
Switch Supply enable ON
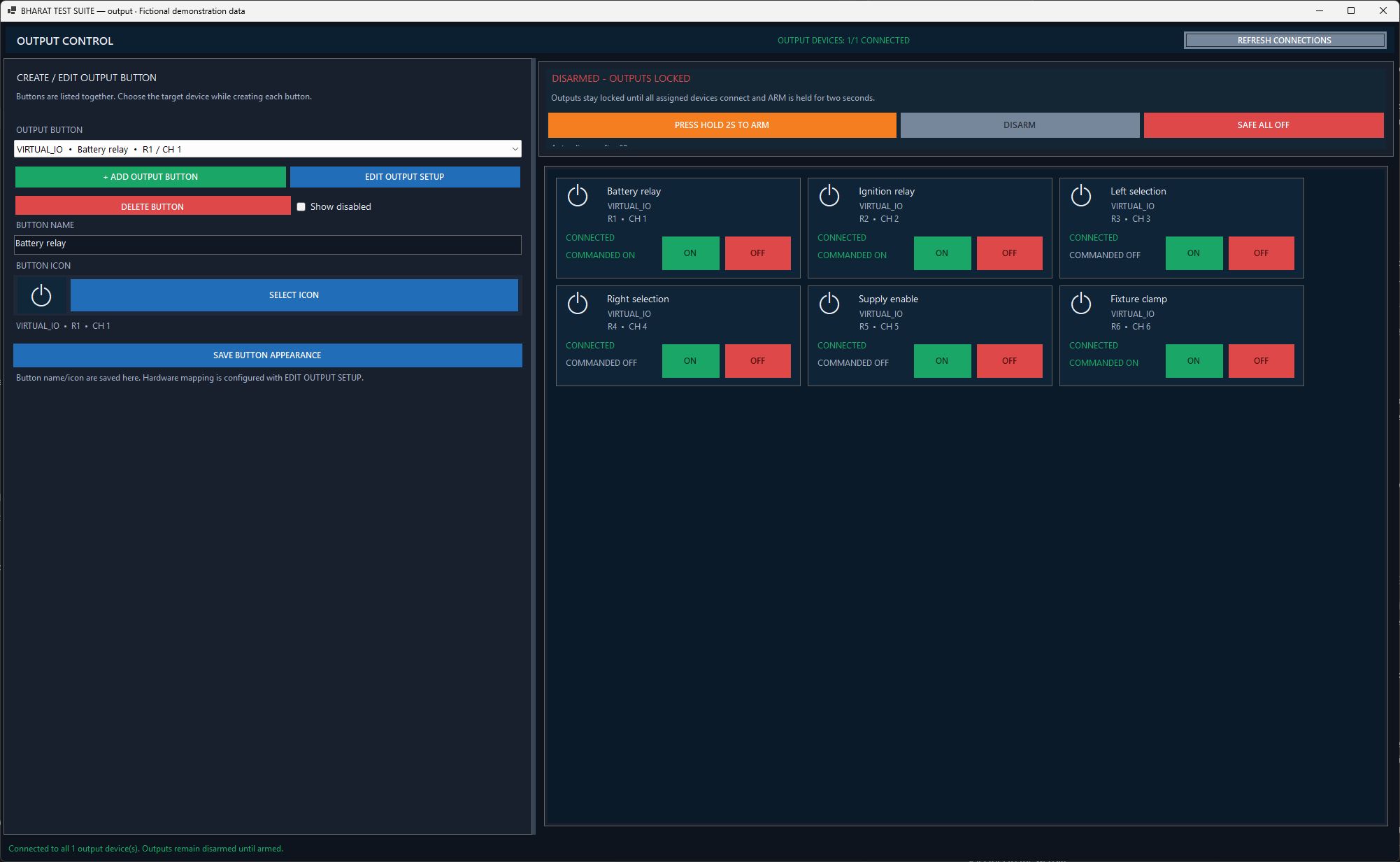pos(942,361)
